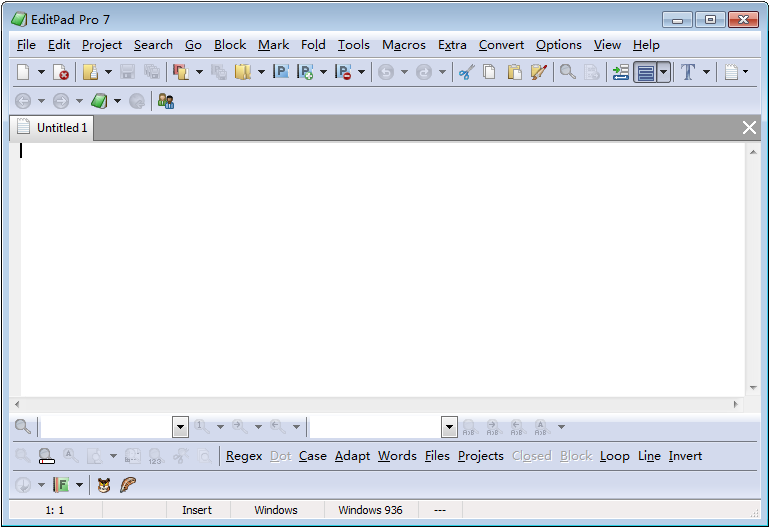Click the feather quill icon
The height and width of the screenshot is (527, 770).
pyautogui.click(x=128, y=485)
